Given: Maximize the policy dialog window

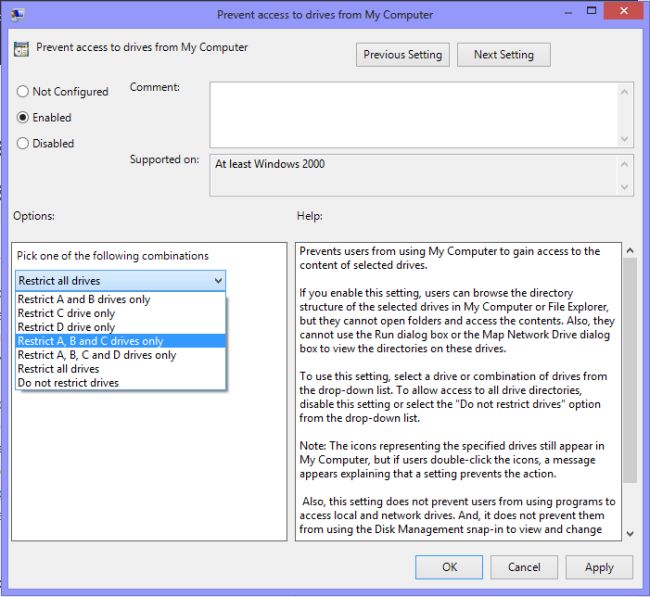Looking at the screenshot, I should [x=592, y=11].
